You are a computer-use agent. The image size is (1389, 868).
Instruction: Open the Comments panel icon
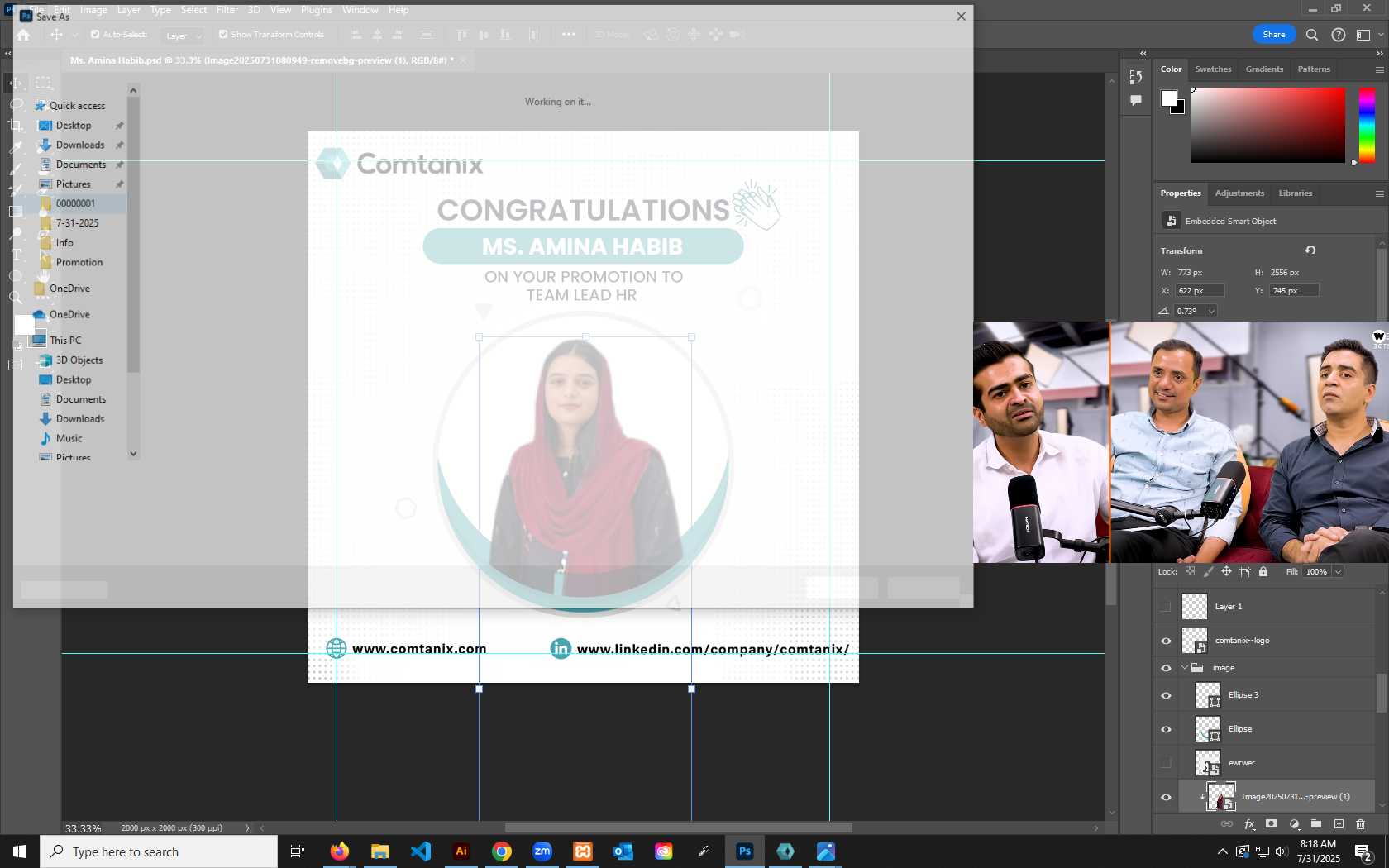[1136, 100]
